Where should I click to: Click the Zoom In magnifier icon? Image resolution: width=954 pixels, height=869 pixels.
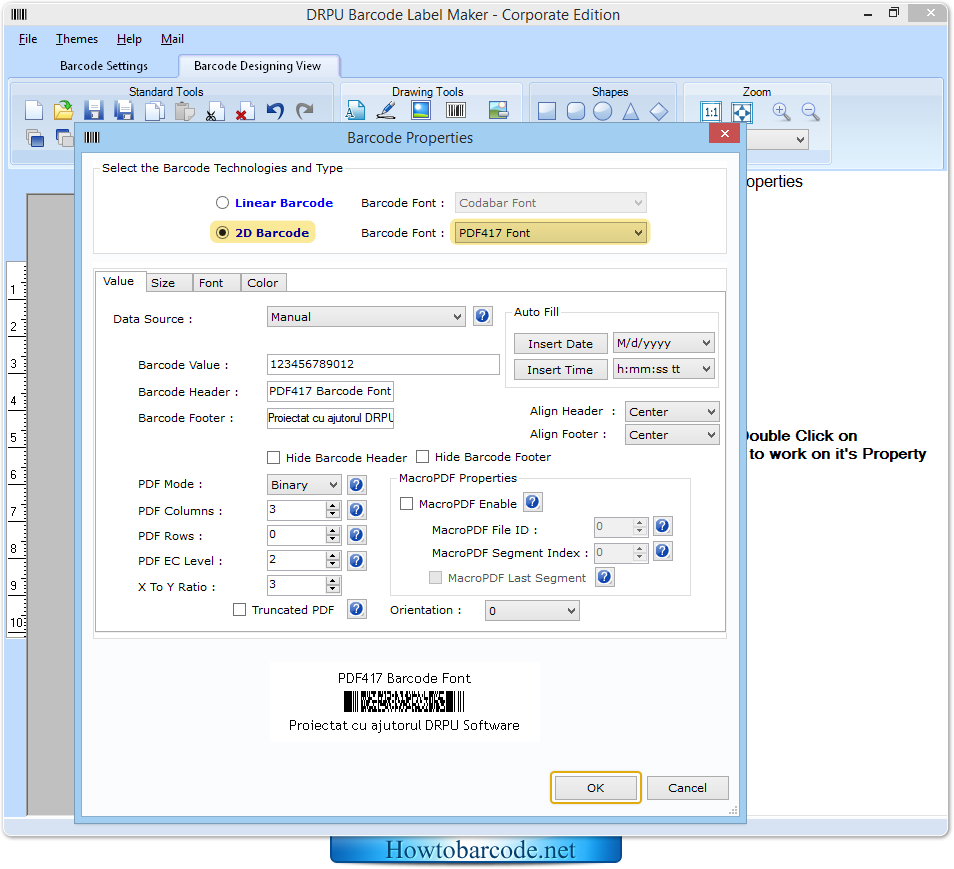[x=781, y=111]
